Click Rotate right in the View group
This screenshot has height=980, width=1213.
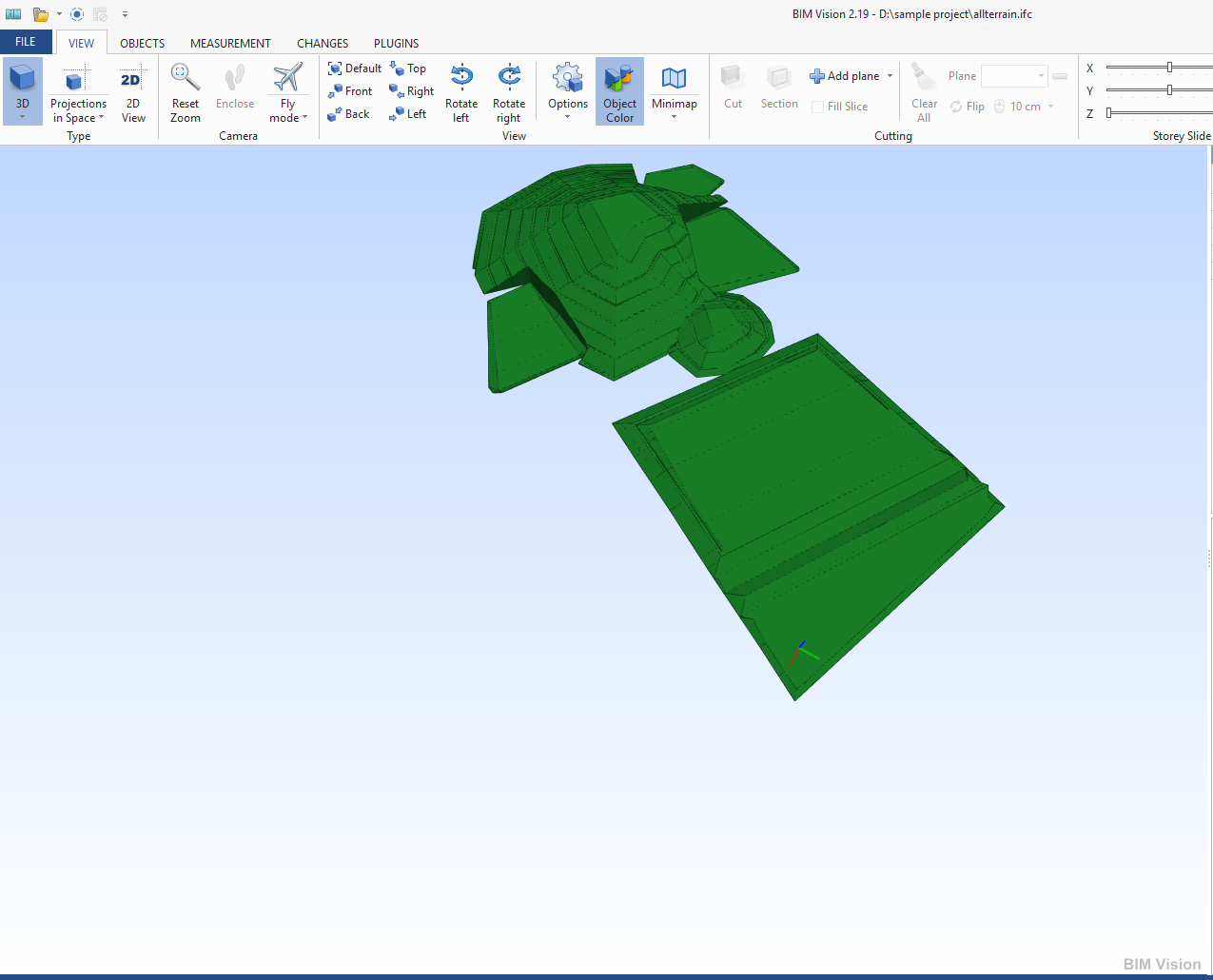[x=509, y=90]
